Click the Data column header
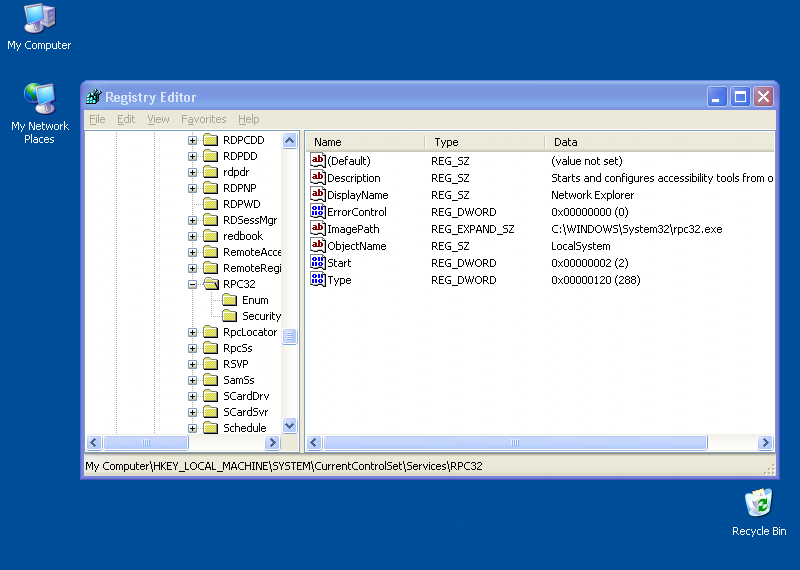The height and width of the screenshot is (570, 800). (660, 142)
